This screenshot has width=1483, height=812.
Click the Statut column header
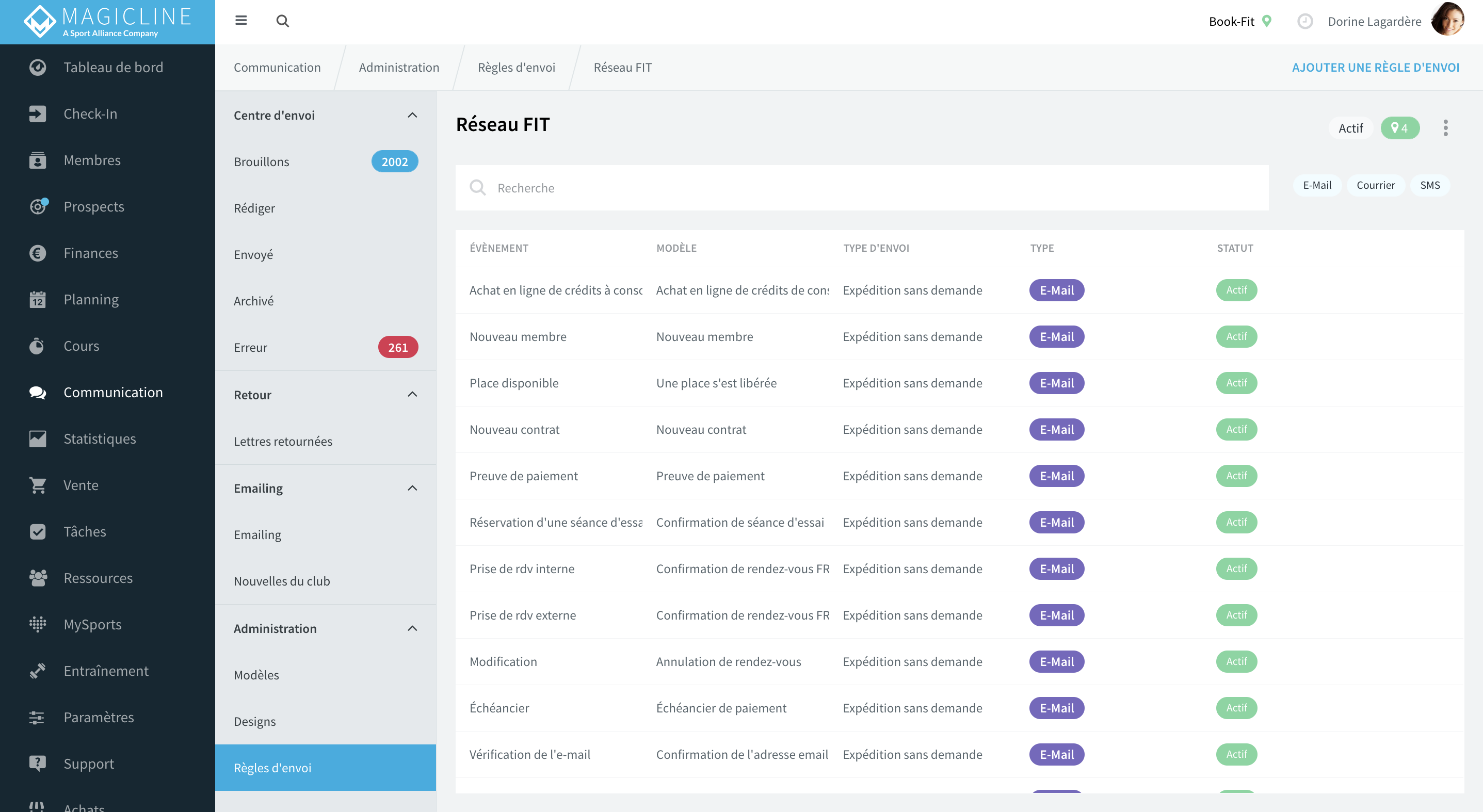1235,248
